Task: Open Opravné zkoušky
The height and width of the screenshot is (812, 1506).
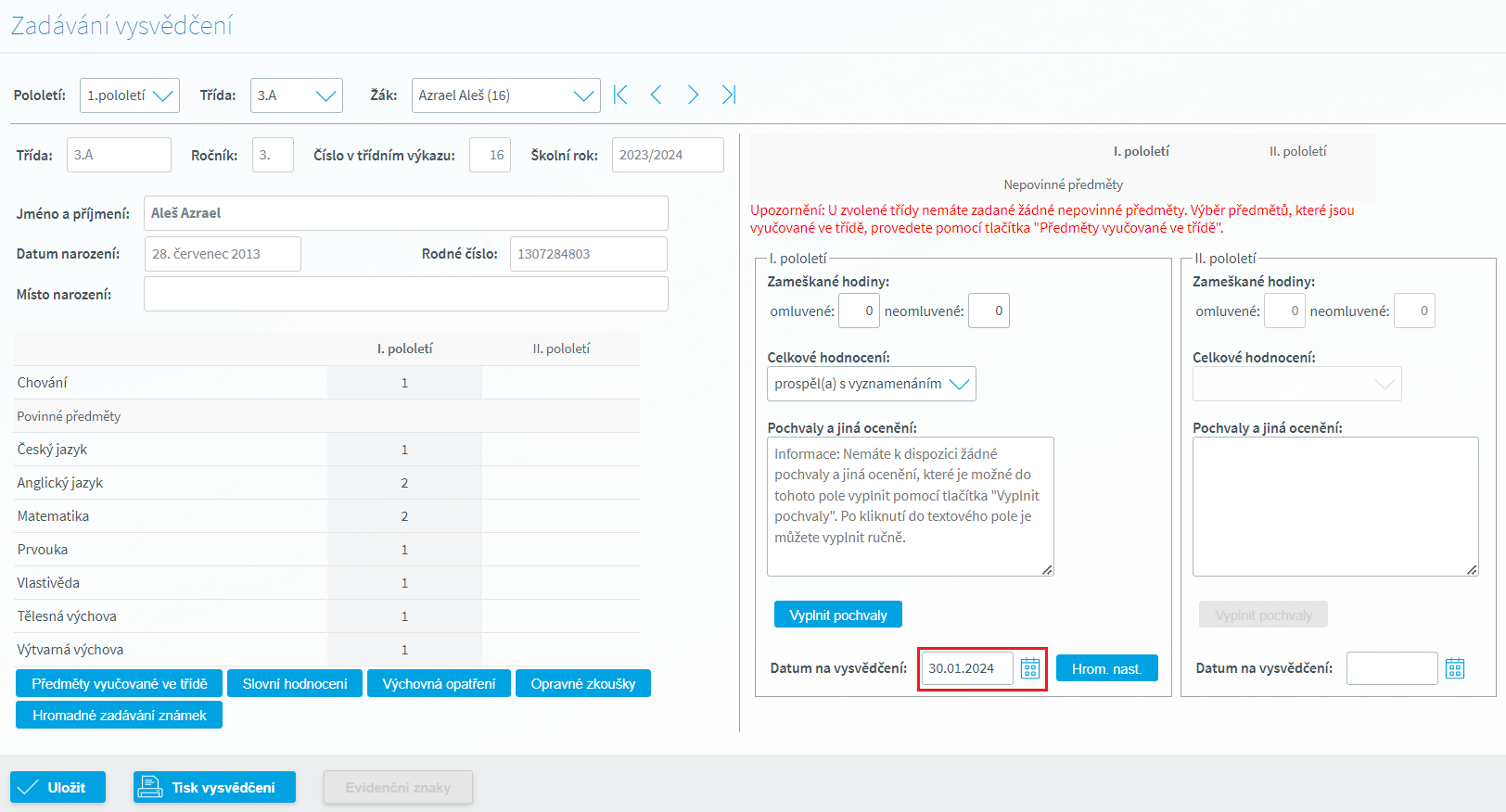Action: tap(583, 683)
